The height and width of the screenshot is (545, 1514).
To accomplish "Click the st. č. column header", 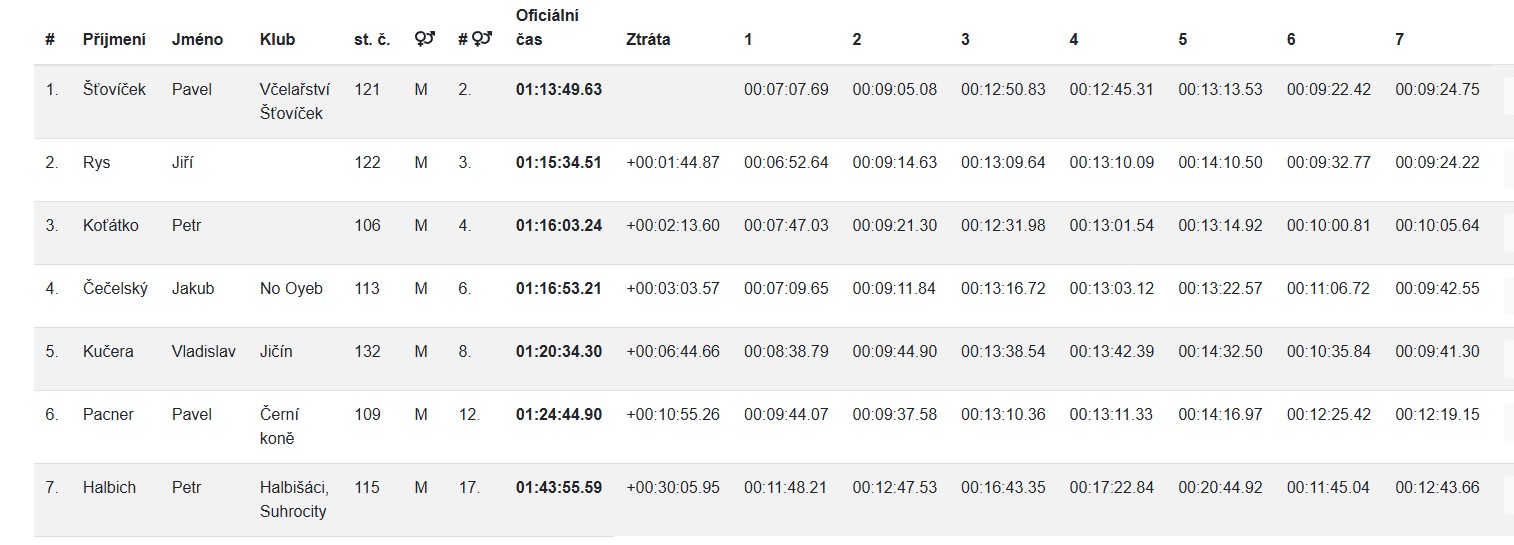I will pyautogui.click(x=372, y=40).
